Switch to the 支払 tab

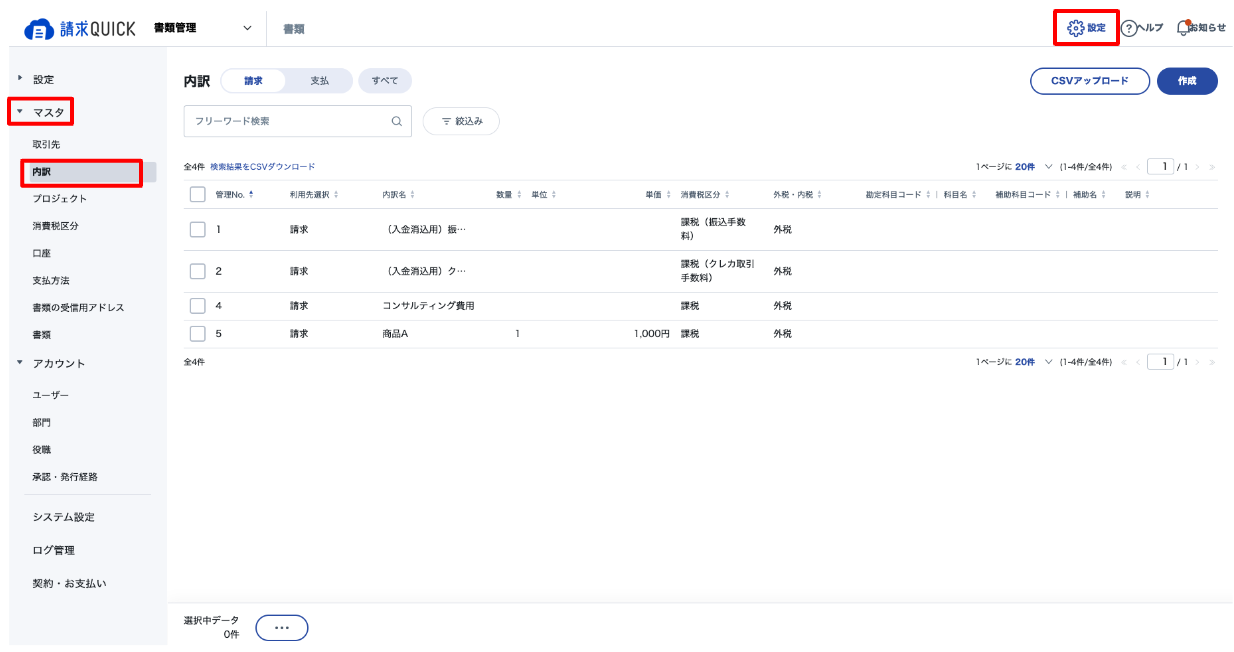[319, 81]
